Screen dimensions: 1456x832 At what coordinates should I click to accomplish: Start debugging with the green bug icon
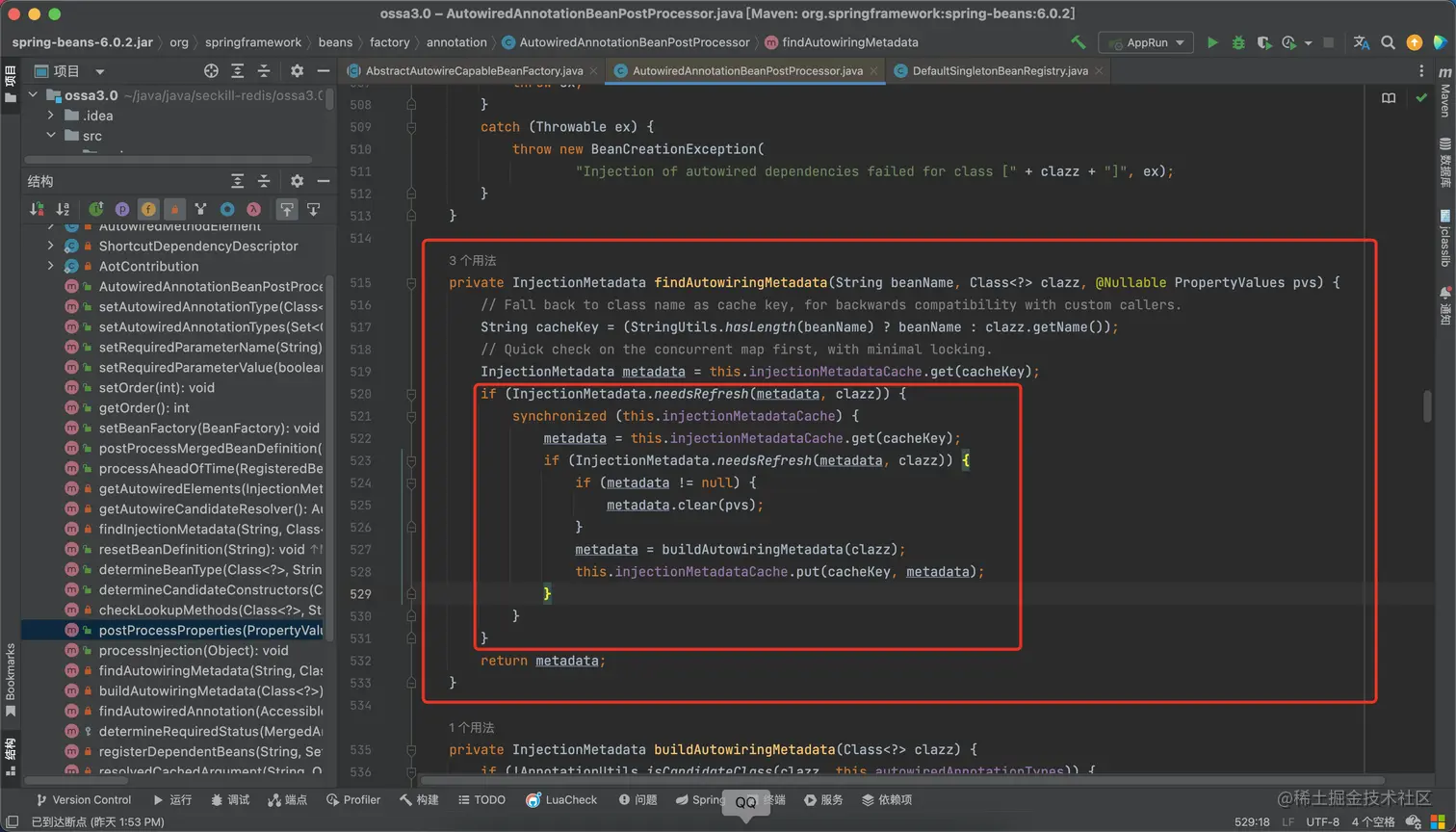1238,42
